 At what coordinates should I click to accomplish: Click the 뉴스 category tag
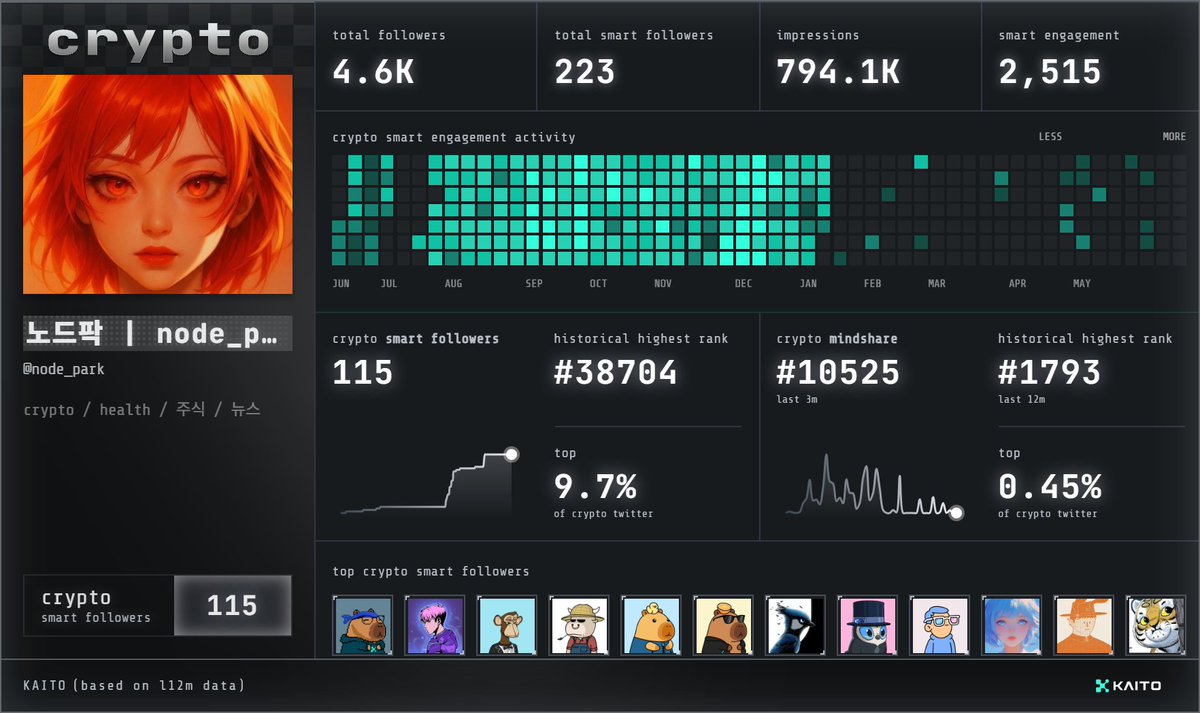click(x=245, y=410)
